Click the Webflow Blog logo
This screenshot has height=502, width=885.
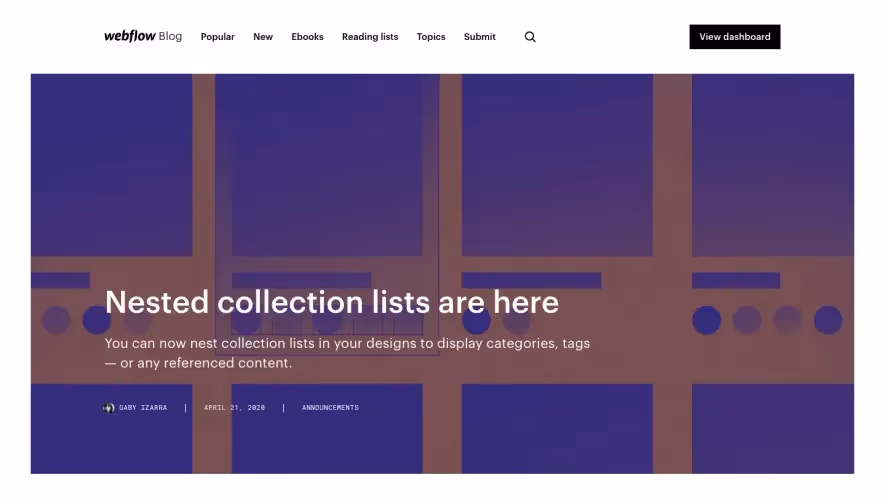(143, 36)
